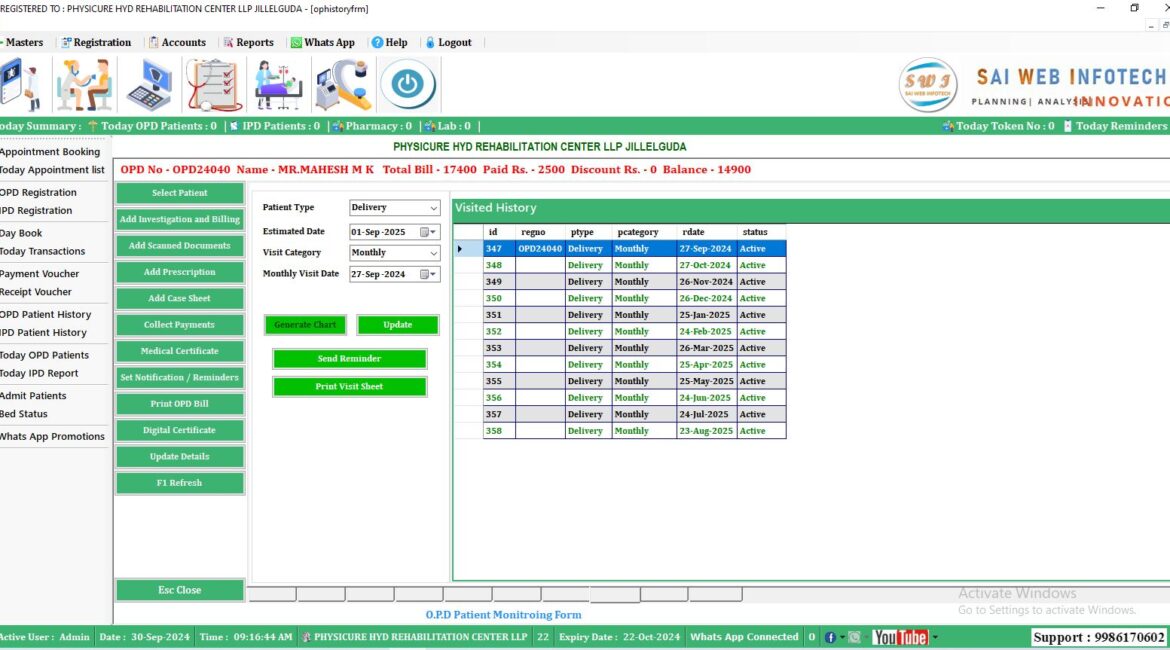Click the Generate Chart button
Viewport: 1170px width, 650px height.
304,325
